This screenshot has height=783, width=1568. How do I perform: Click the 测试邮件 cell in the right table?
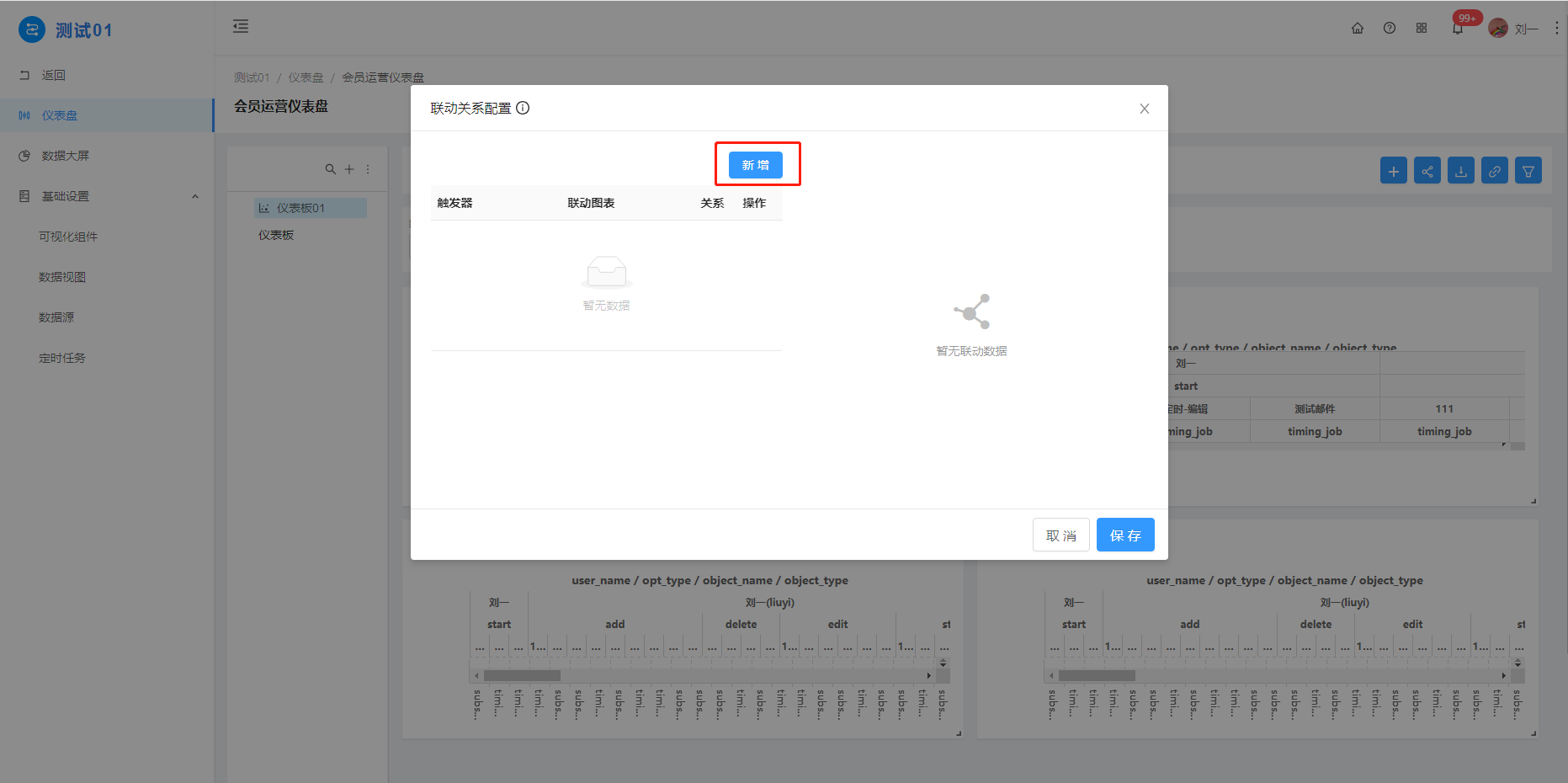[x=1315, y=408]
